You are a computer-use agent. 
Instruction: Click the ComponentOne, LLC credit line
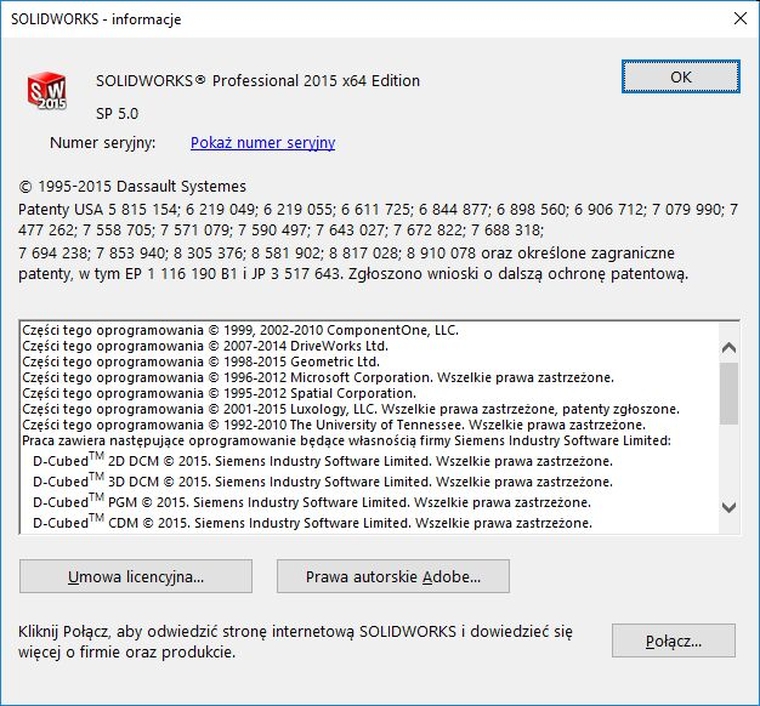tap(240, 330)
